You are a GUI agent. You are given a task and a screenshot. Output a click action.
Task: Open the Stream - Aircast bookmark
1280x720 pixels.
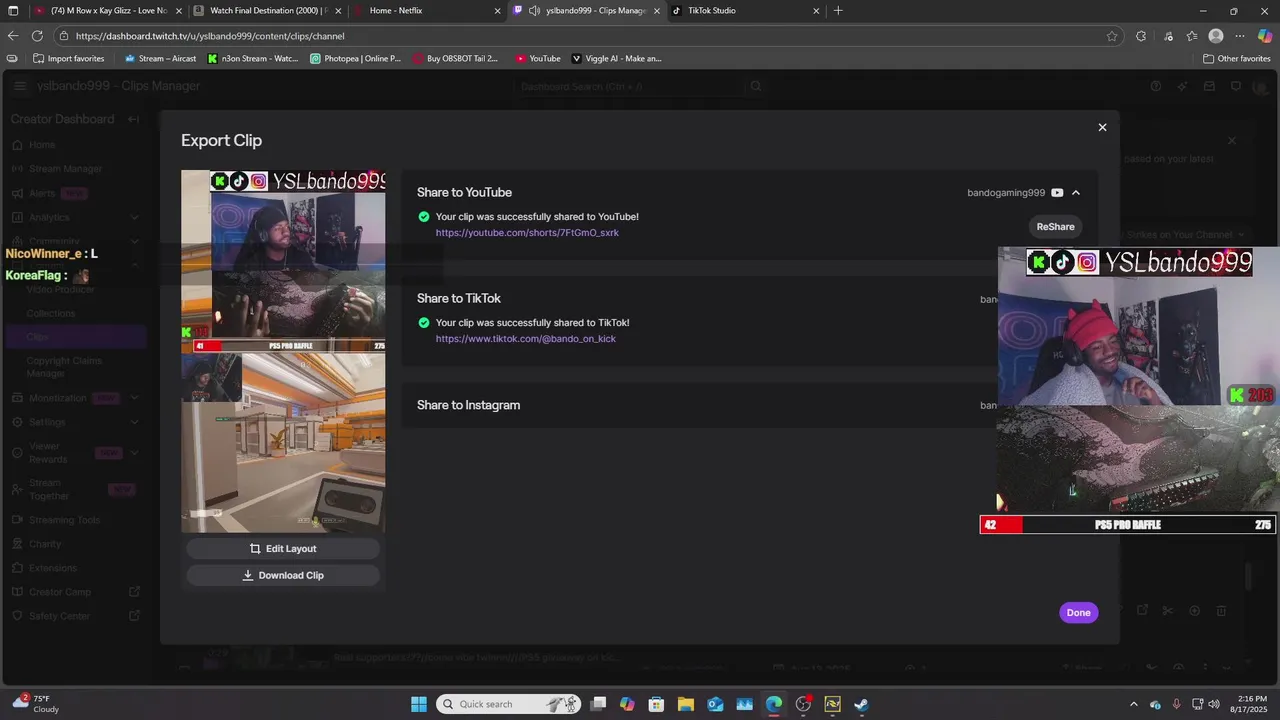(x=160, y=59)
